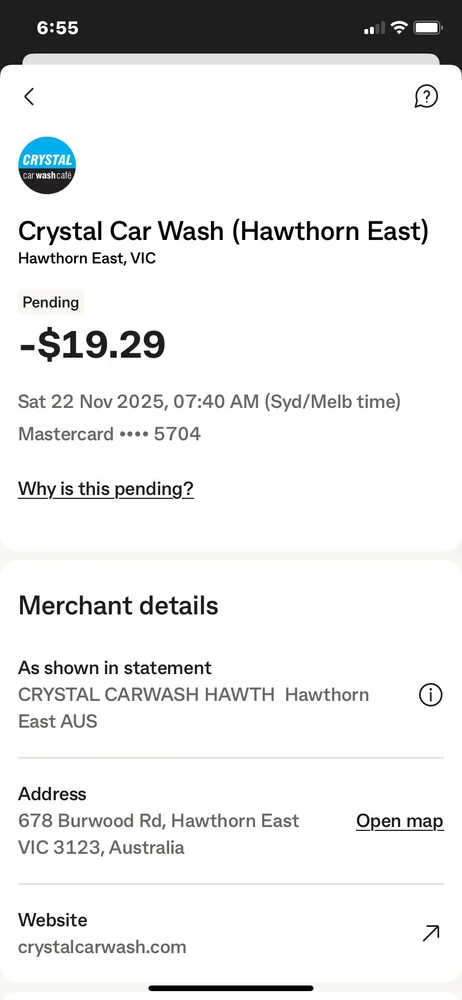
Task: Open website via the arrow icon
Action: coord(431,933)
